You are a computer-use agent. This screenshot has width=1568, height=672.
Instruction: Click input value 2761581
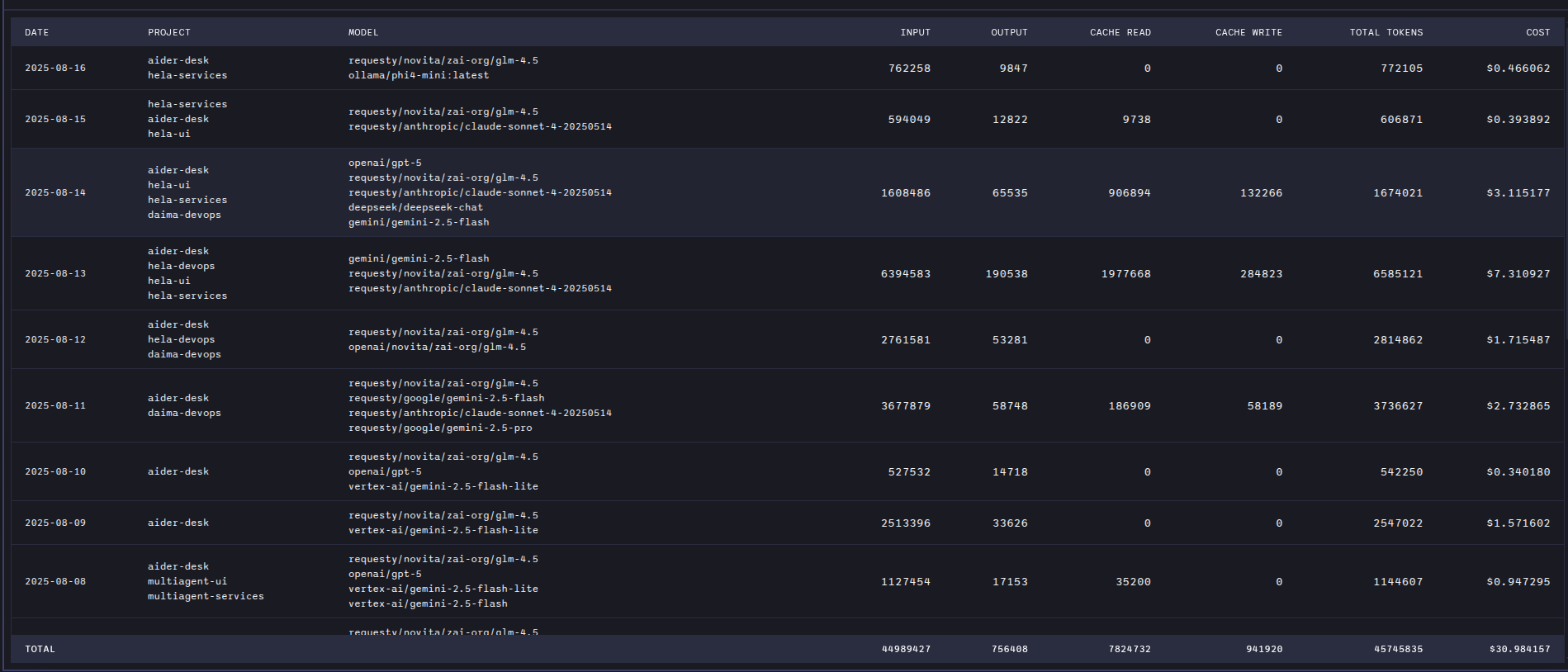906,339
